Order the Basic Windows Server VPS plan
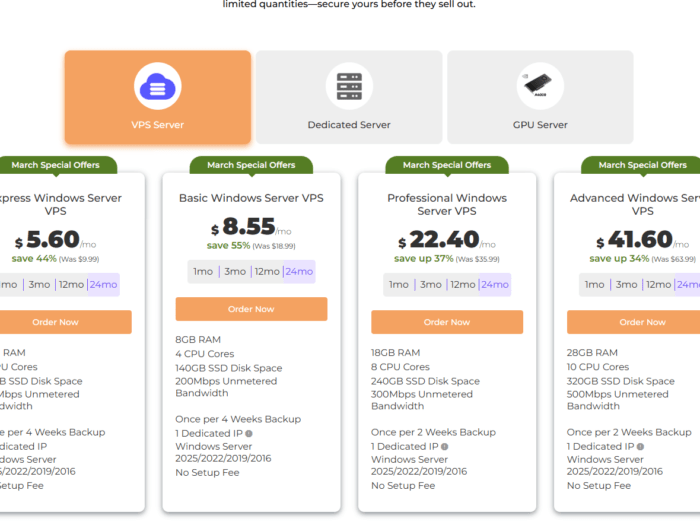 (x=251, y=309)
